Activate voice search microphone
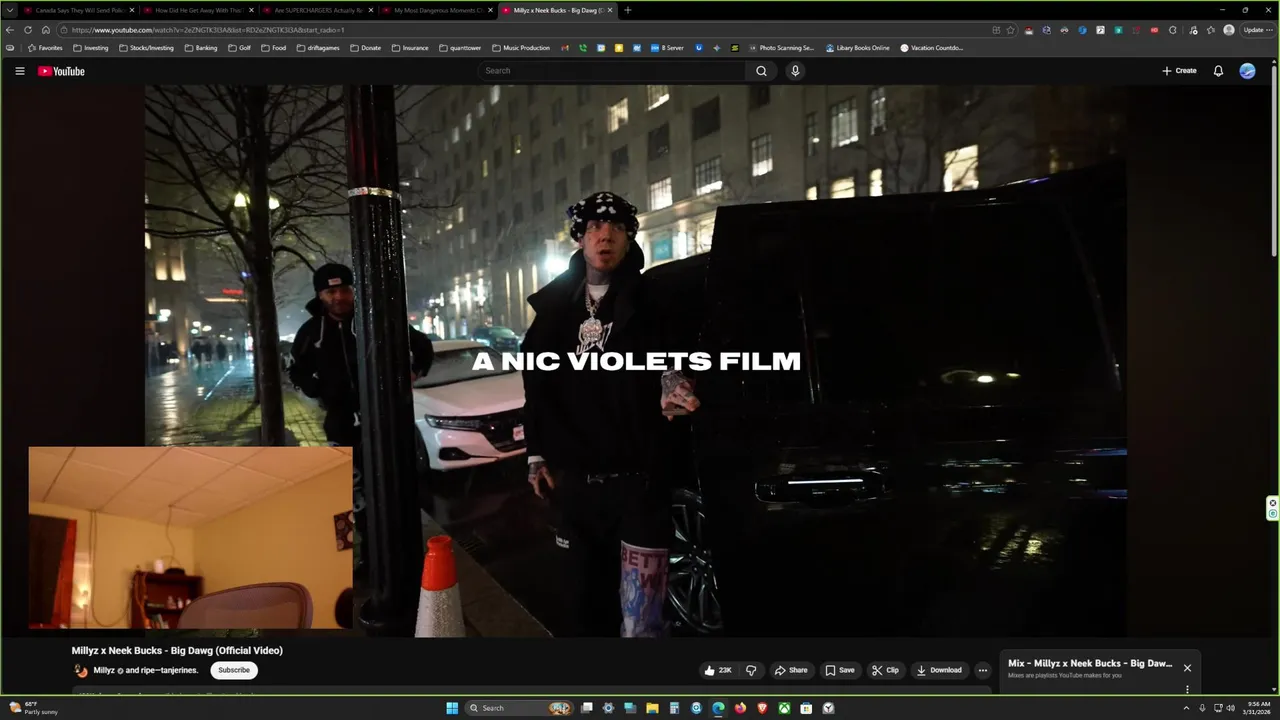 795,71
